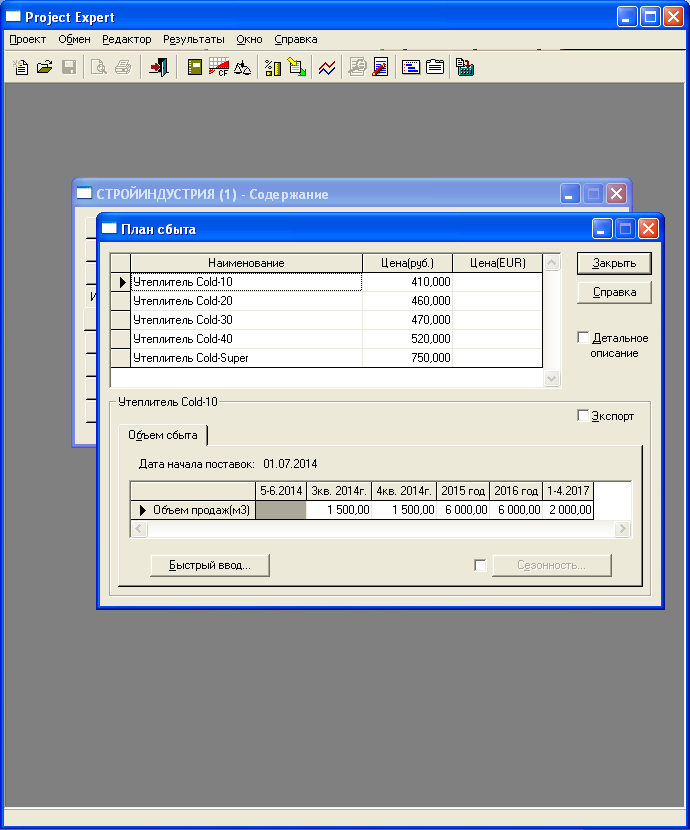The width and height of the screenshot is (690, 830).
Task: Click the Быстрый ввод... button
Action: [x=210, y=565]
